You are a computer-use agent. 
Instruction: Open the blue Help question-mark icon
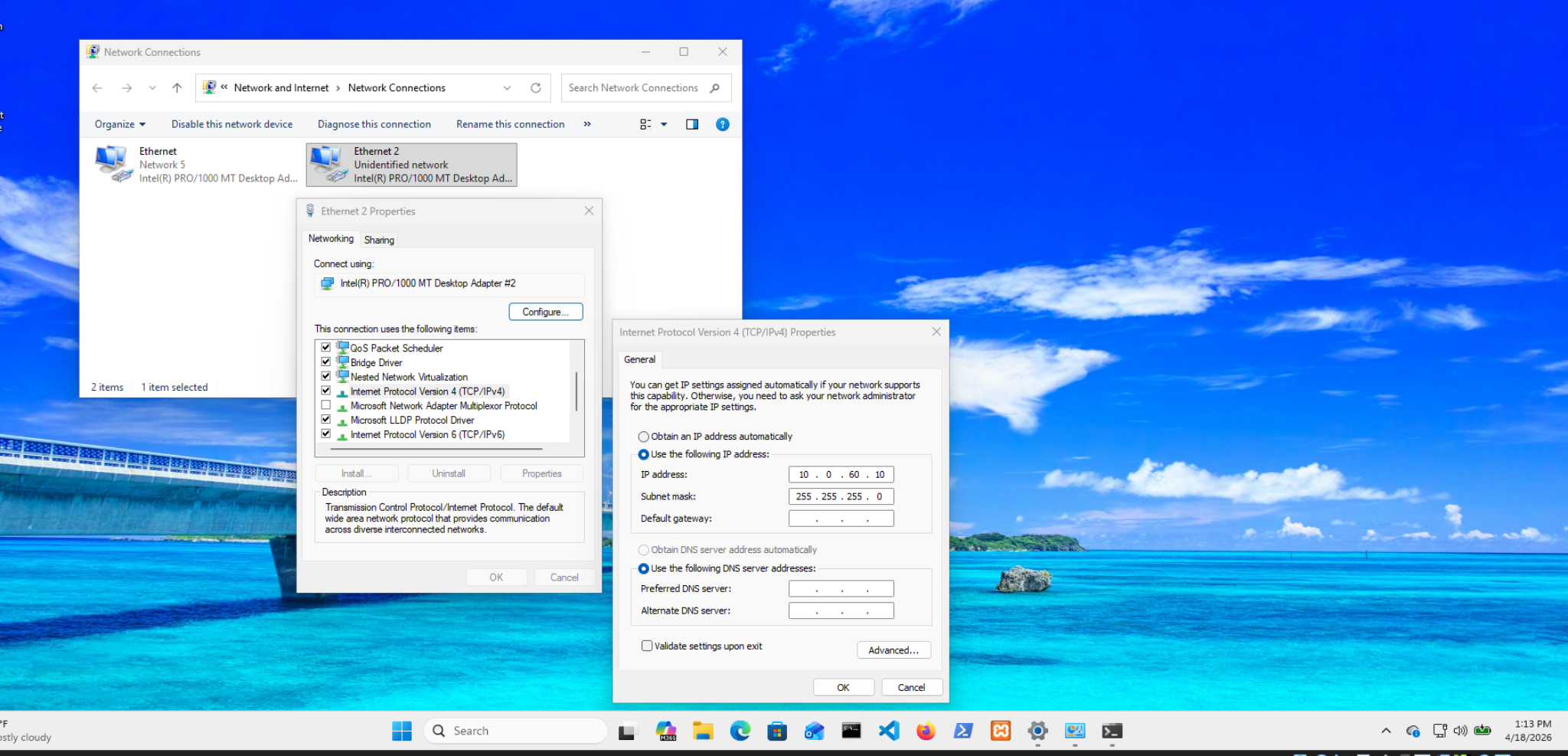click(x=722, y=124)
